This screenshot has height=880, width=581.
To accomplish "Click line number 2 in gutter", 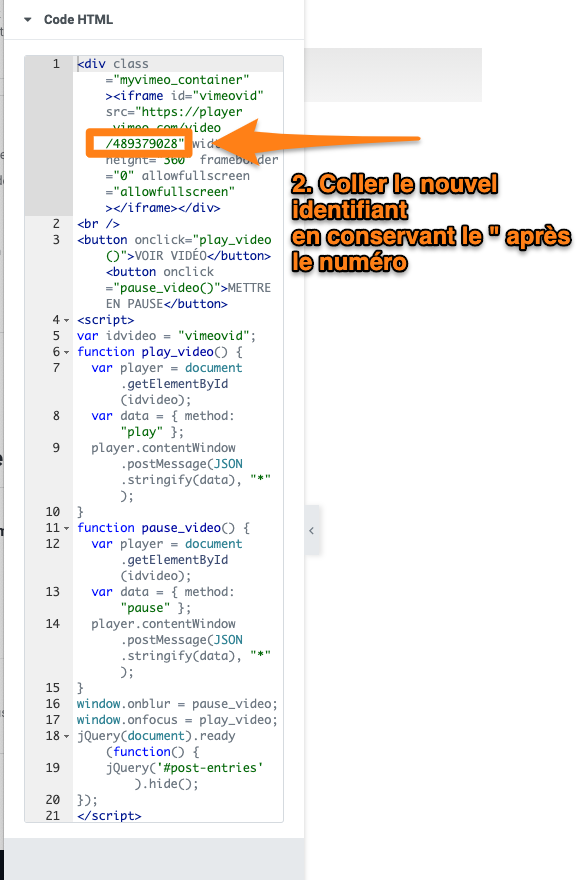I will 56,224.
